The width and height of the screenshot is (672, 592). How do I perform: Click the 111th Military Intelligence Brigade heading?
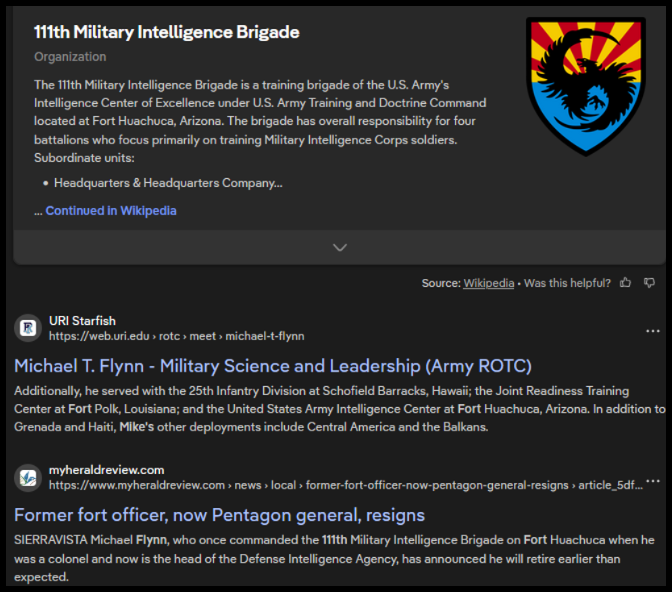[x=166, y=32]
